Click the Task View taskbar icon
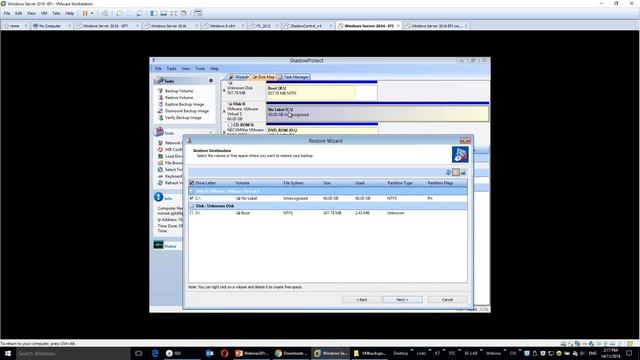Viewport: 640px width, 360px height. [x=139, y=353]
